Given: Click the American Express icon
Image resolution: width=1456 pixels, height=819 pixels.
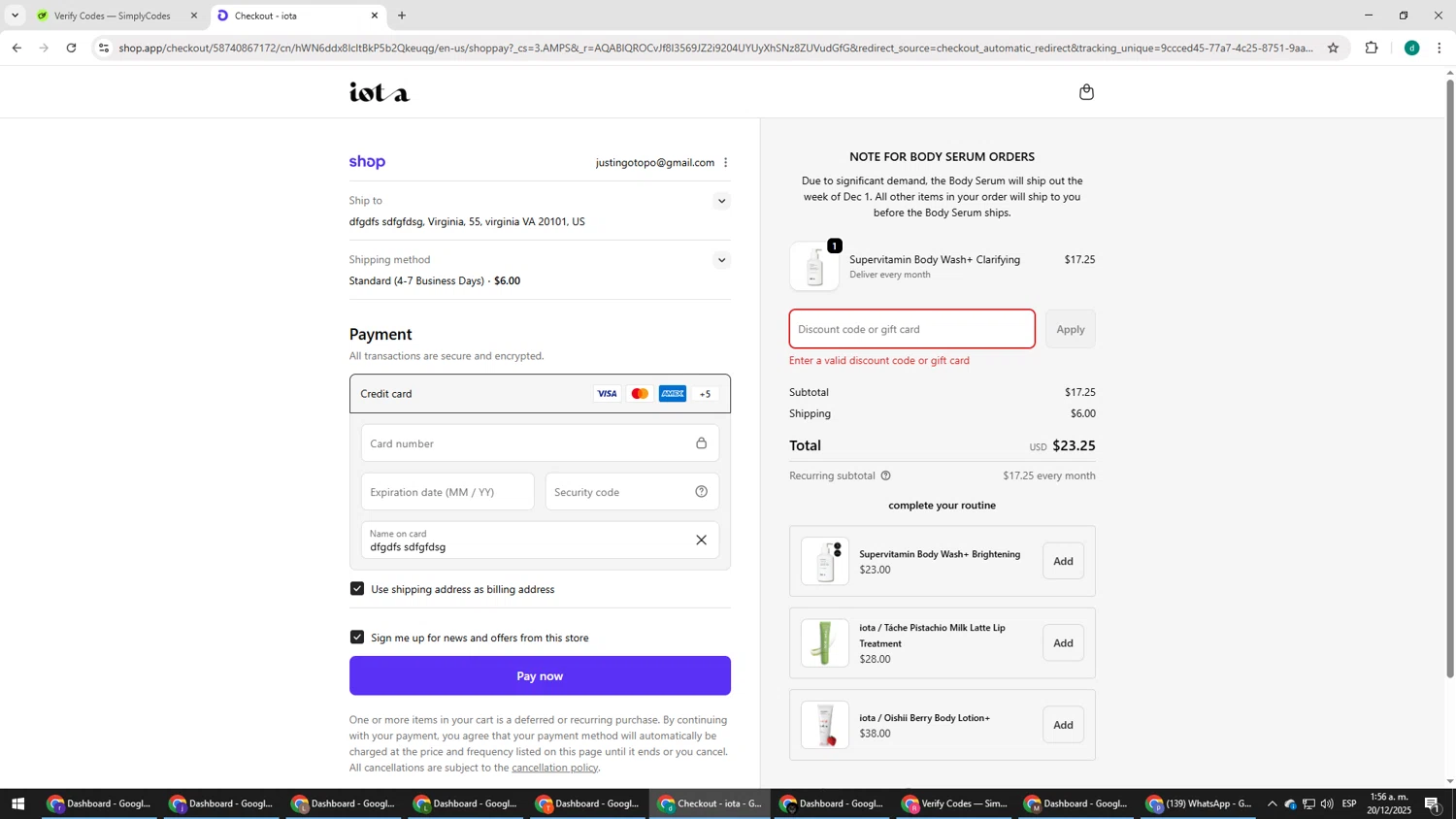Looking at the screenshot, I should 672,394.
